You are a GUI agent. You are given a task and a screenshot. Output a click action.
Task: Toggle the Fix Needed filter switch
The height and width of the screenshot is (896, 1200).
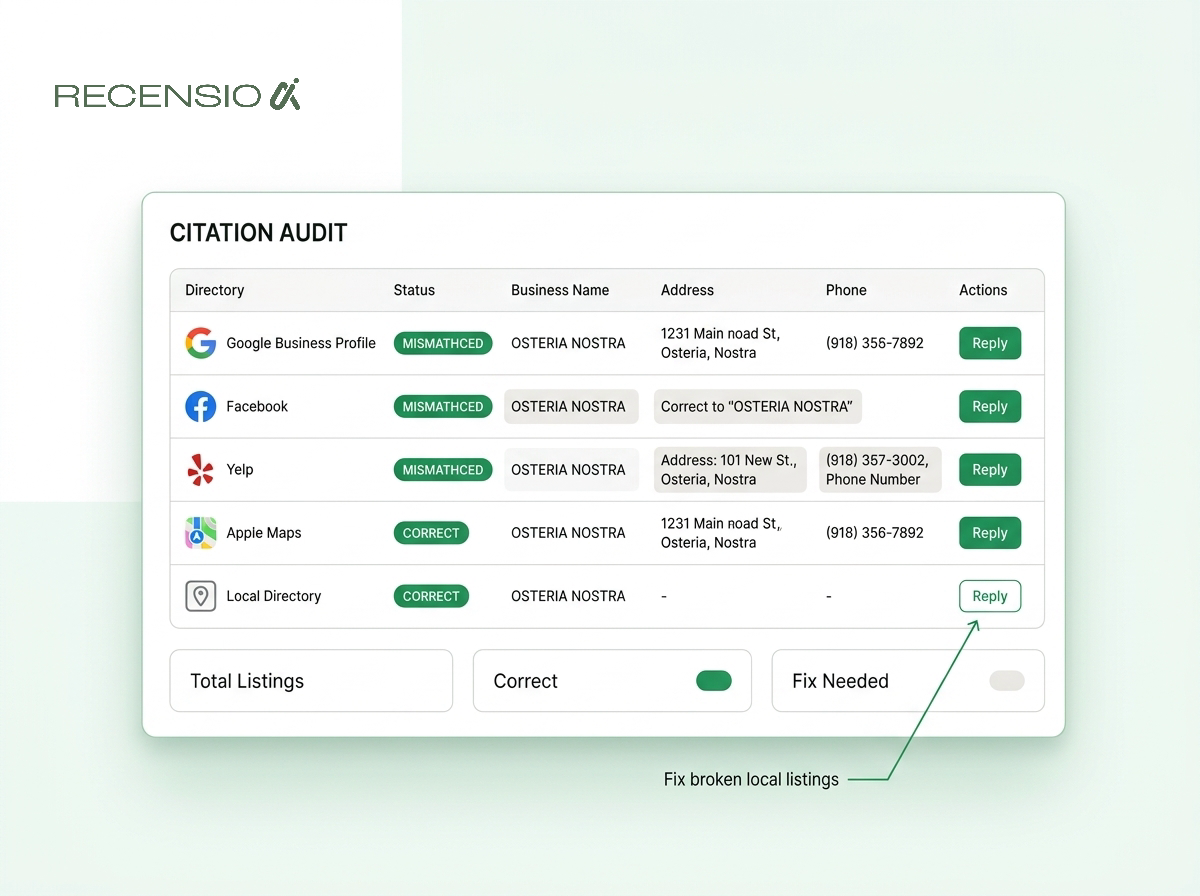(1007, 681)
